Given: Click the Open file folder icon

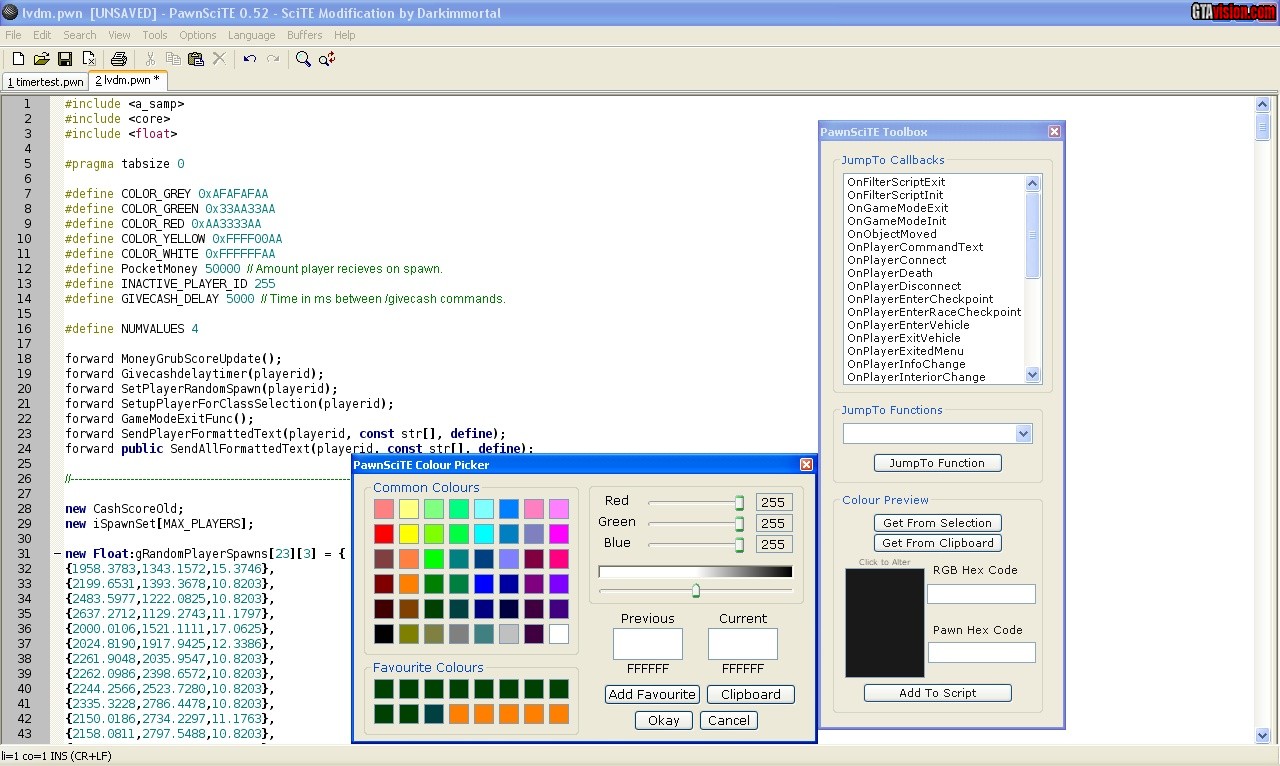Looking at the screenshot, I should pos(42,59).
